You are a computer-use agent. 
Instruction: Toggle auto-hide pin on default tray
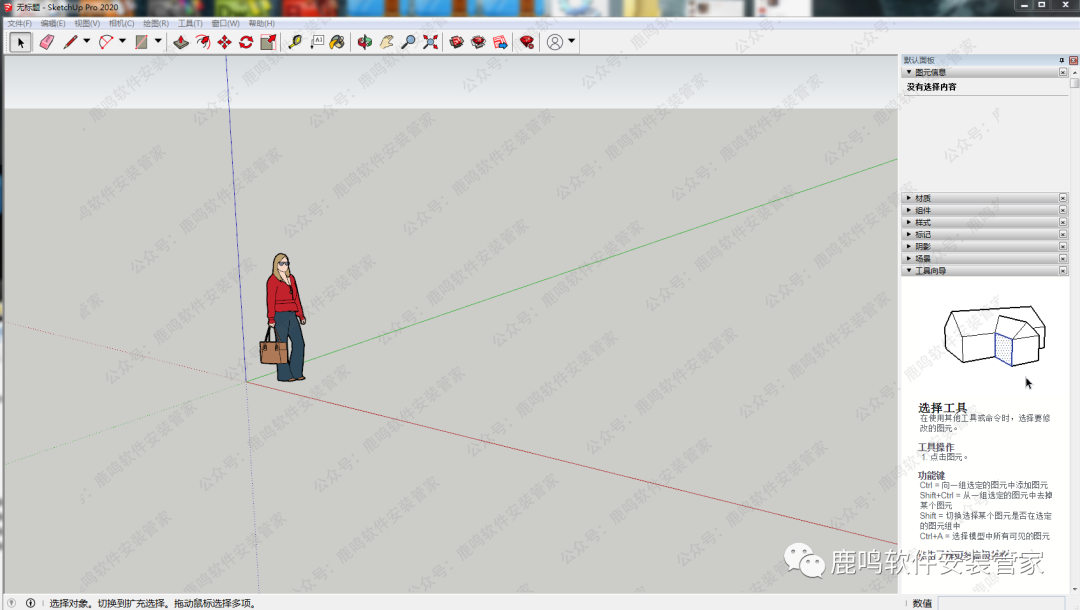click(x=1062, y=60)
